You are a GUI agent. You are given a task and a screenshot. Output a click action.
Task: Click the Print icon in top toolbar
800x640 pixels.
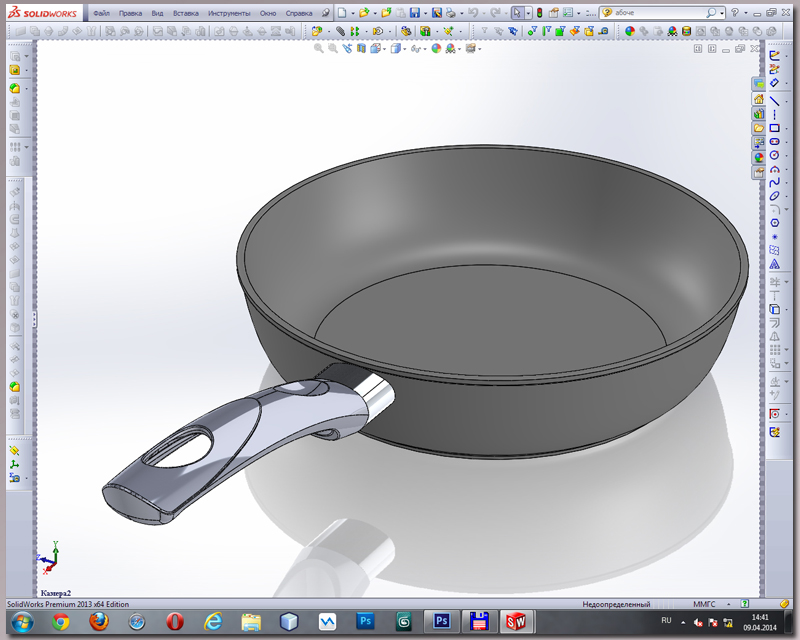[451, 13]
